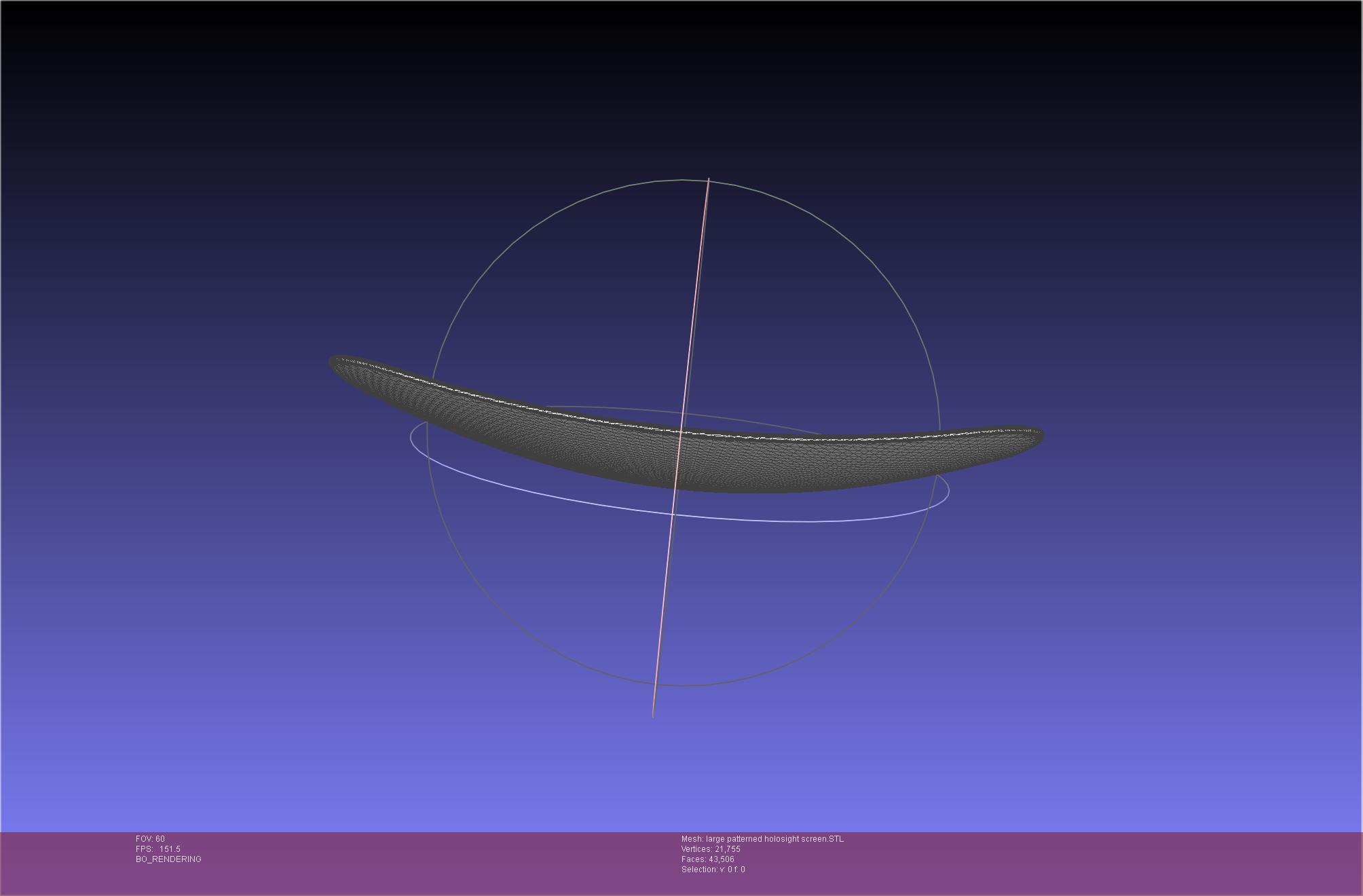Click the BO_RENDERING status label

168,859
